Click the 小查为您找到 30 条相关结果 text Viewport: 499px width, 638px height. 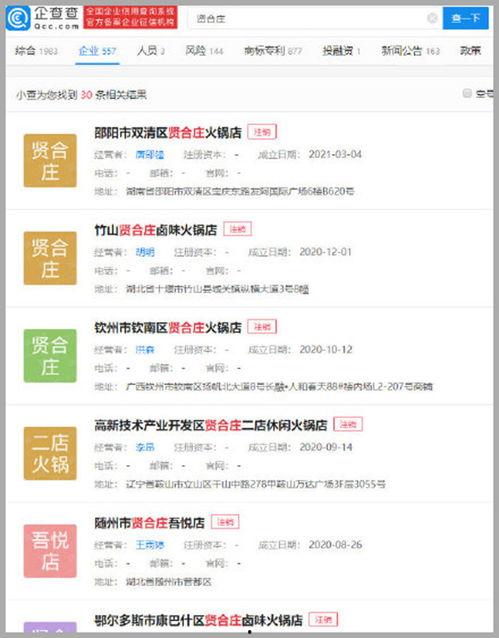[81, 95]
